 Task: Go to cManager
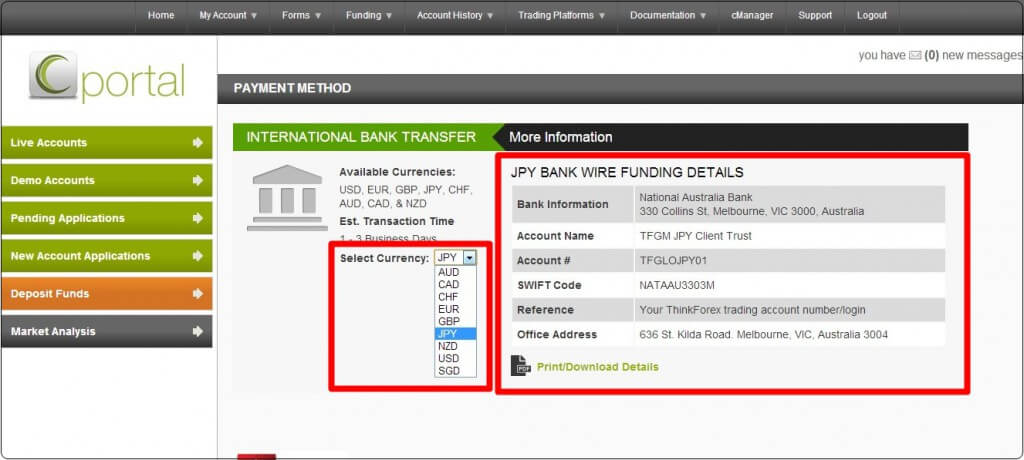pyautogui.click(x=752, y=16)
